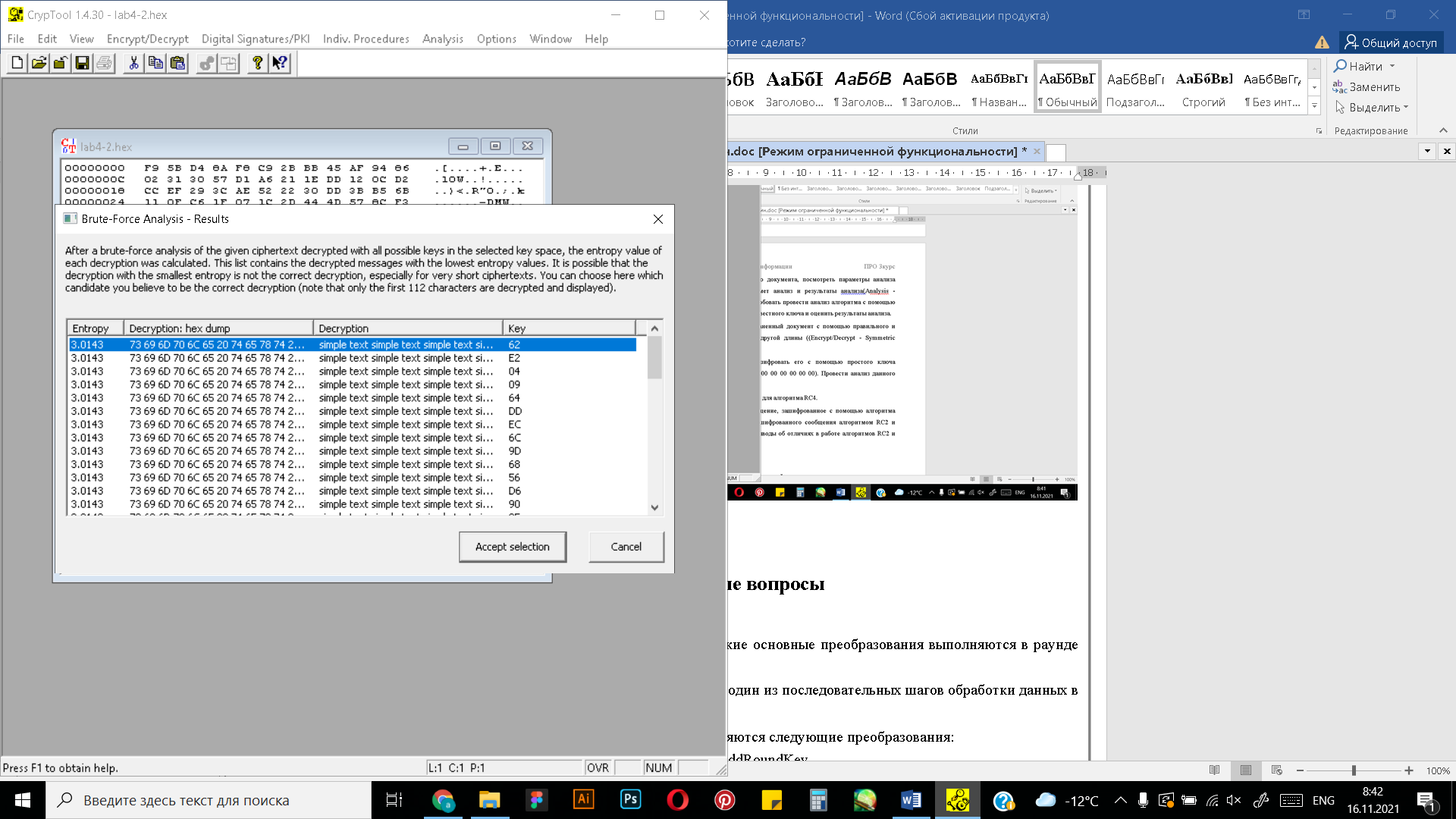Click Word zoom out minus button
Screen dimensions: 1456x819
pos(1300,770)
